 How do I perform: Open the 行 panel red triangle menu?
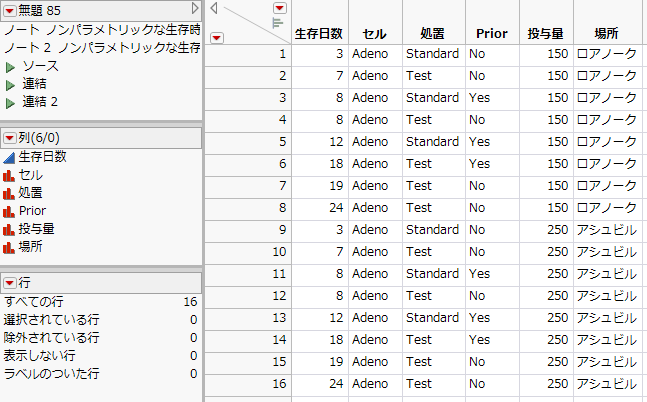coord(10,283)
